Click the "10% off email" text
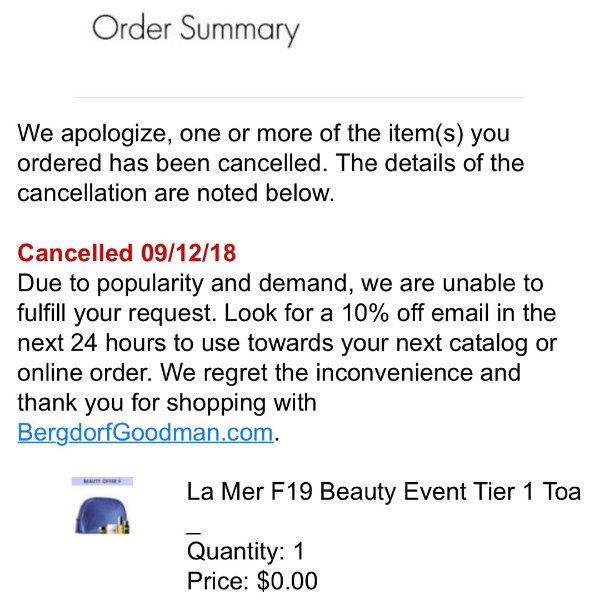The height and width of the screenshot is (600, 600). tap(414, 313)
